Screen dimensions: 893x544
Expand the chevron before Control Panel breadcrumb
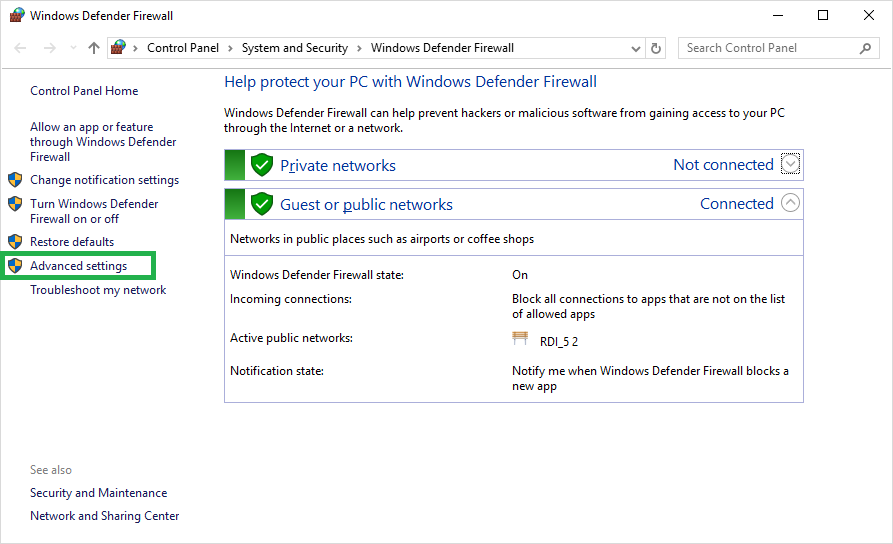coord(136,48)
